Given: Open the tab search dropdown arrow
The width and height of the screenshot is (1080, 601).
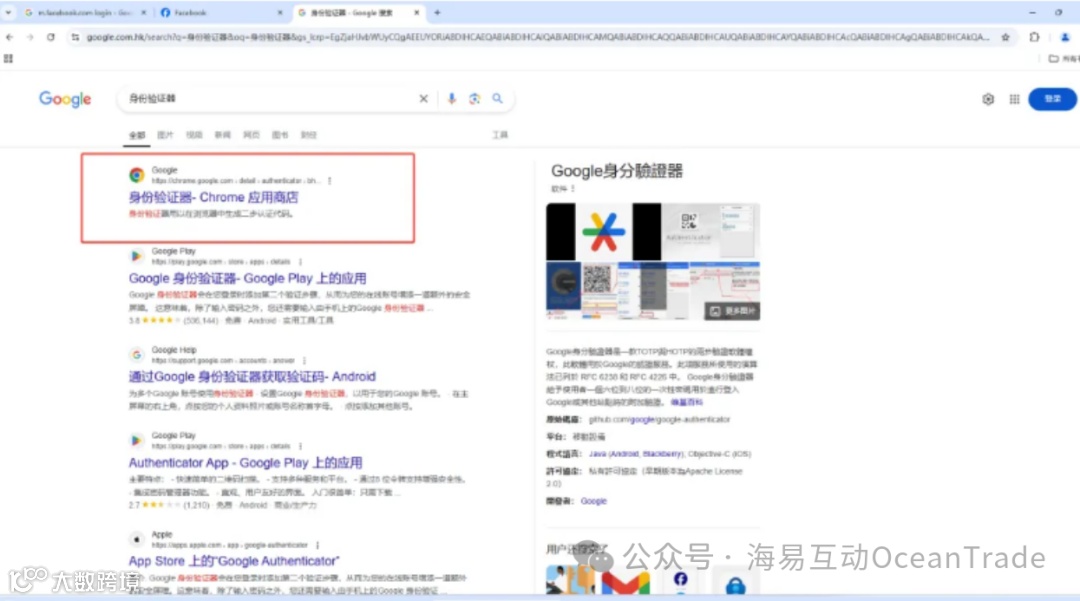Looking at the screenshot, I should tap(8, 12).
